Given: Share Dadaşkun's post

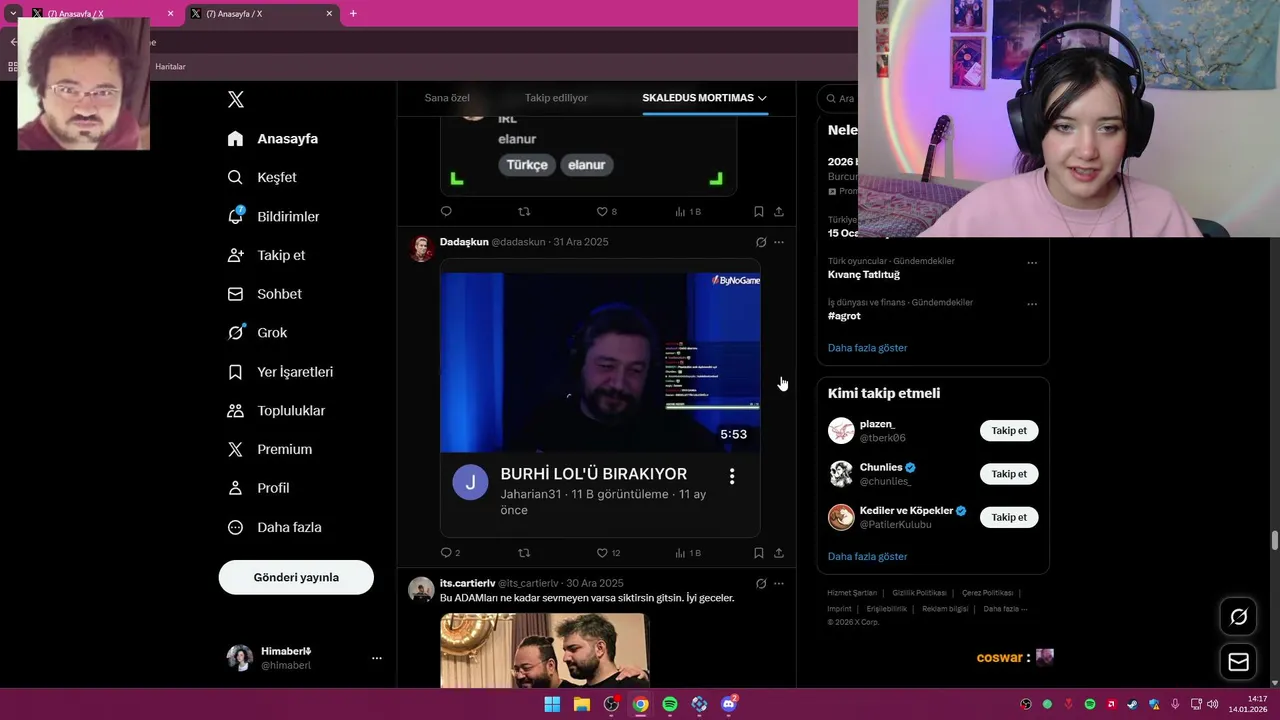Looking at the screenshot, I should tap(779, 553).
